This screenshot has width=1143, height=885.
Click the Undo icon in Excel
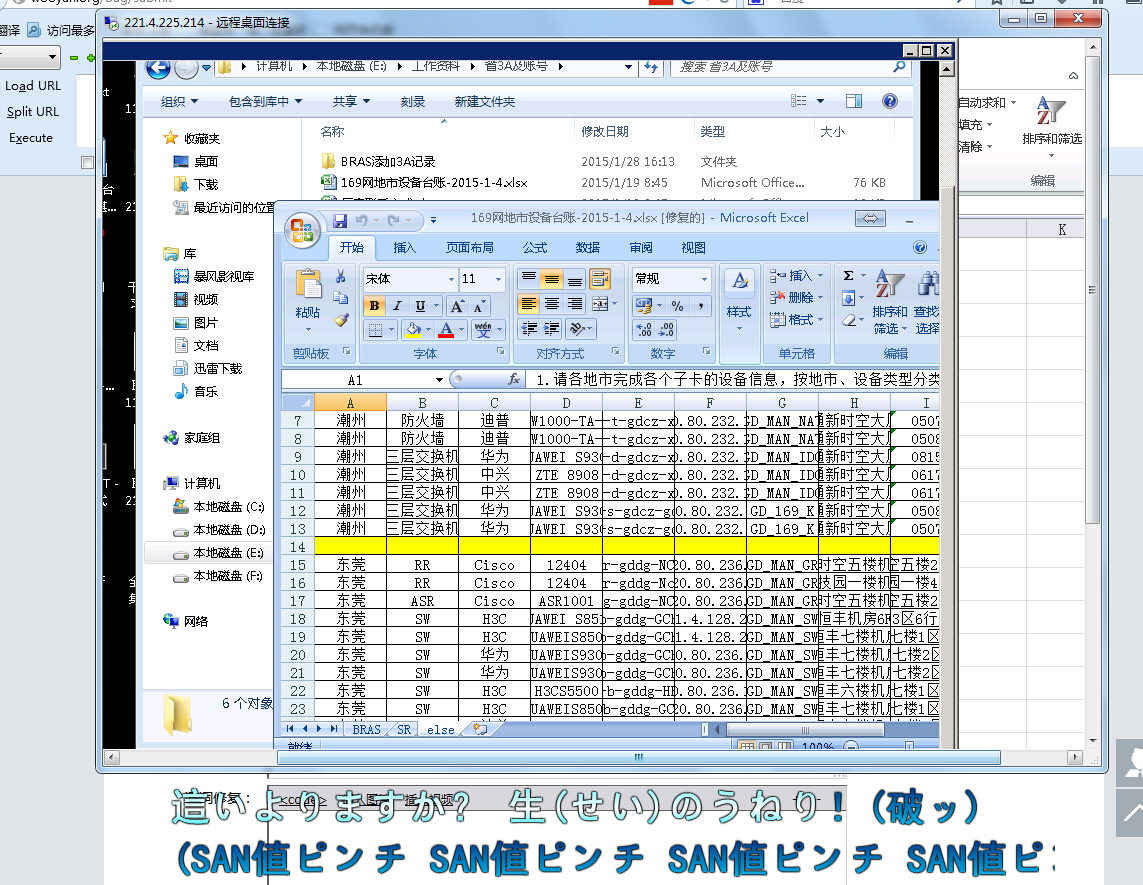tap(362, 220)
